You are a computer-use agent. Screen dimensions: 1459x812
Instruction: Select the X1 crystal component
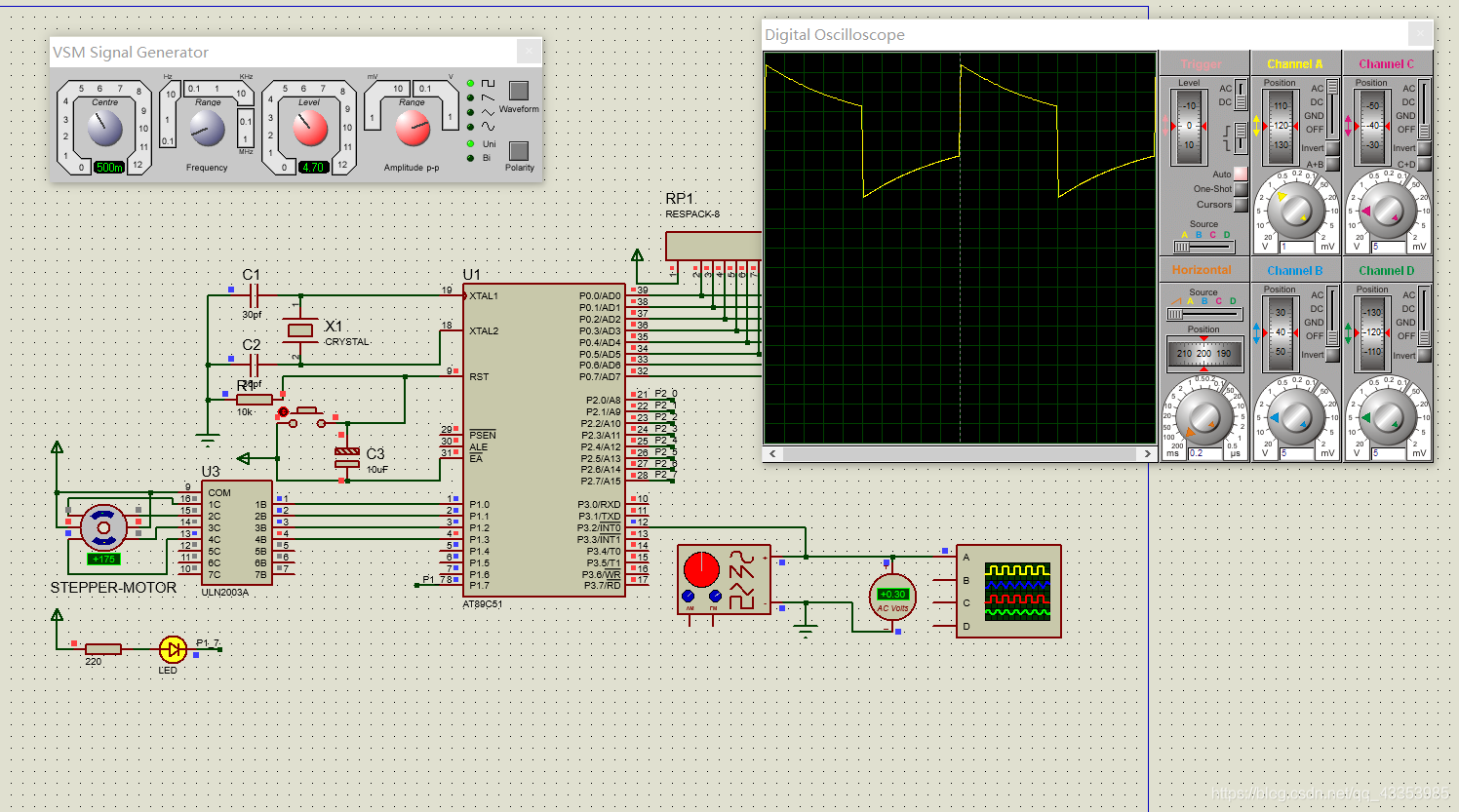point(300,331)
